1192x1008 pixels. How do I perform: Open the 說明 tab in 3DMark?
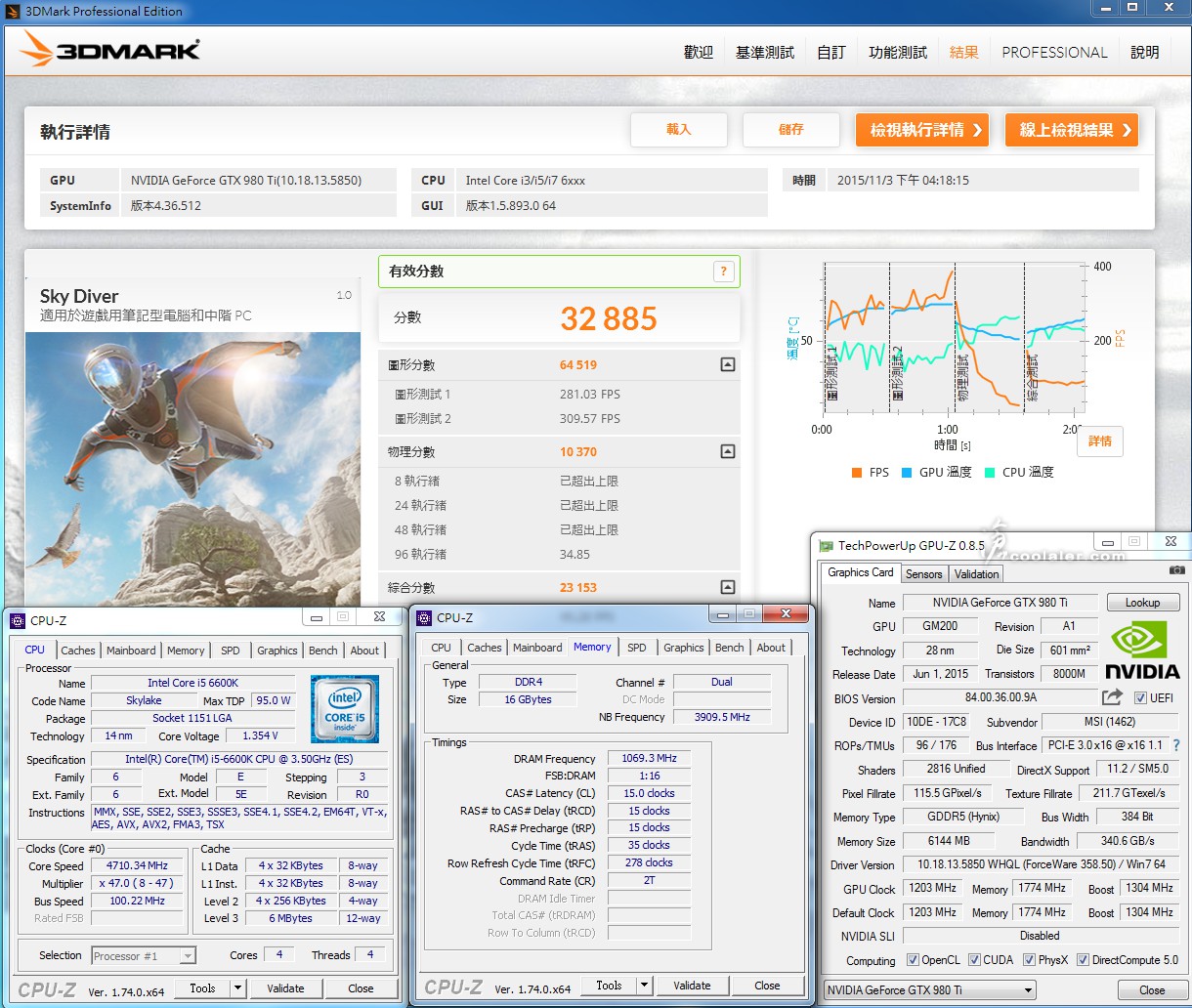[x=1145, y=52]
